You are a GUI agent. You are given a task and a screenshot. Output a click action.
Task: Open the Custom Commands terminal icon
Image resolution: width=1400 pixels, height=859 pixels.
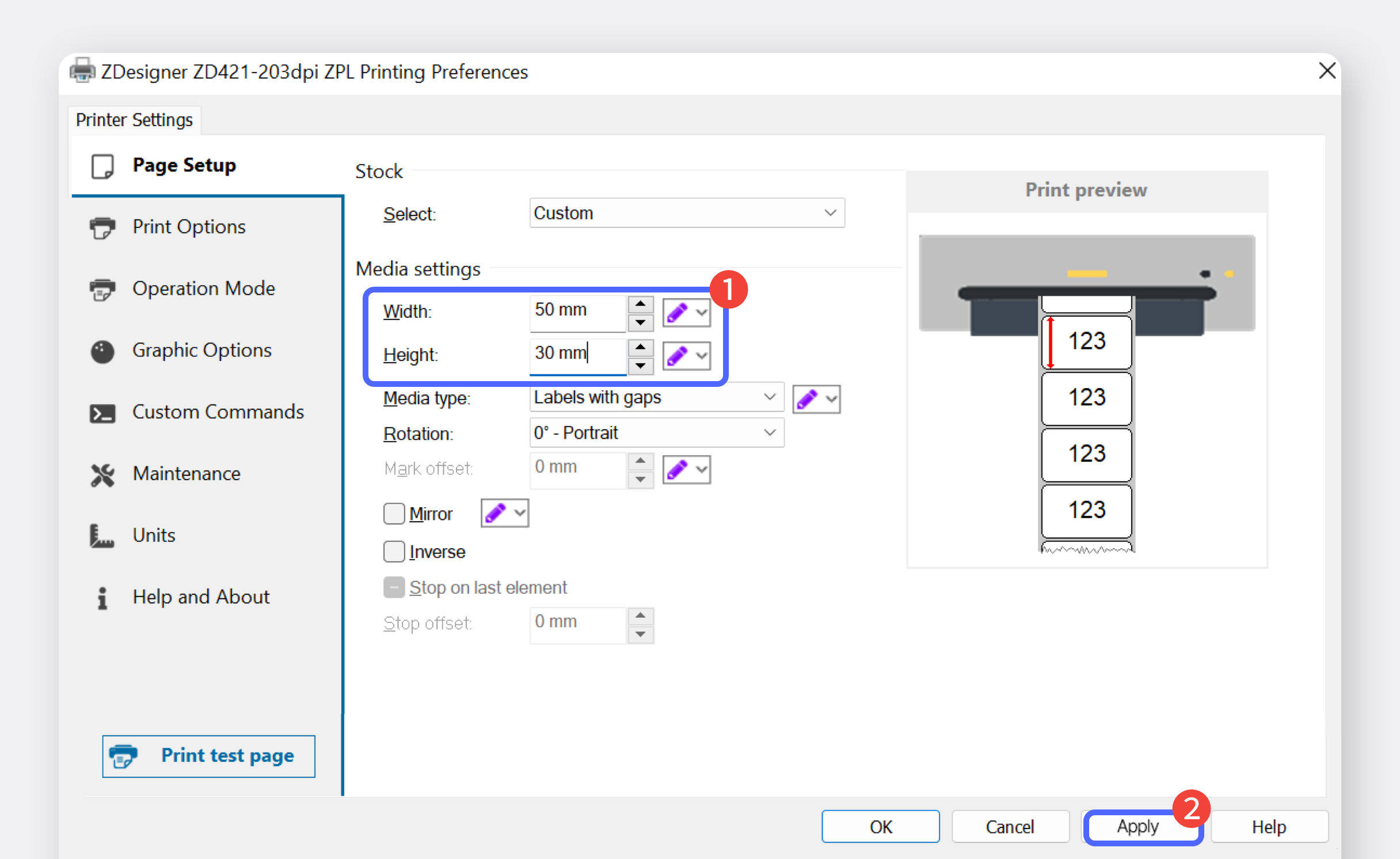coord(102,413)
